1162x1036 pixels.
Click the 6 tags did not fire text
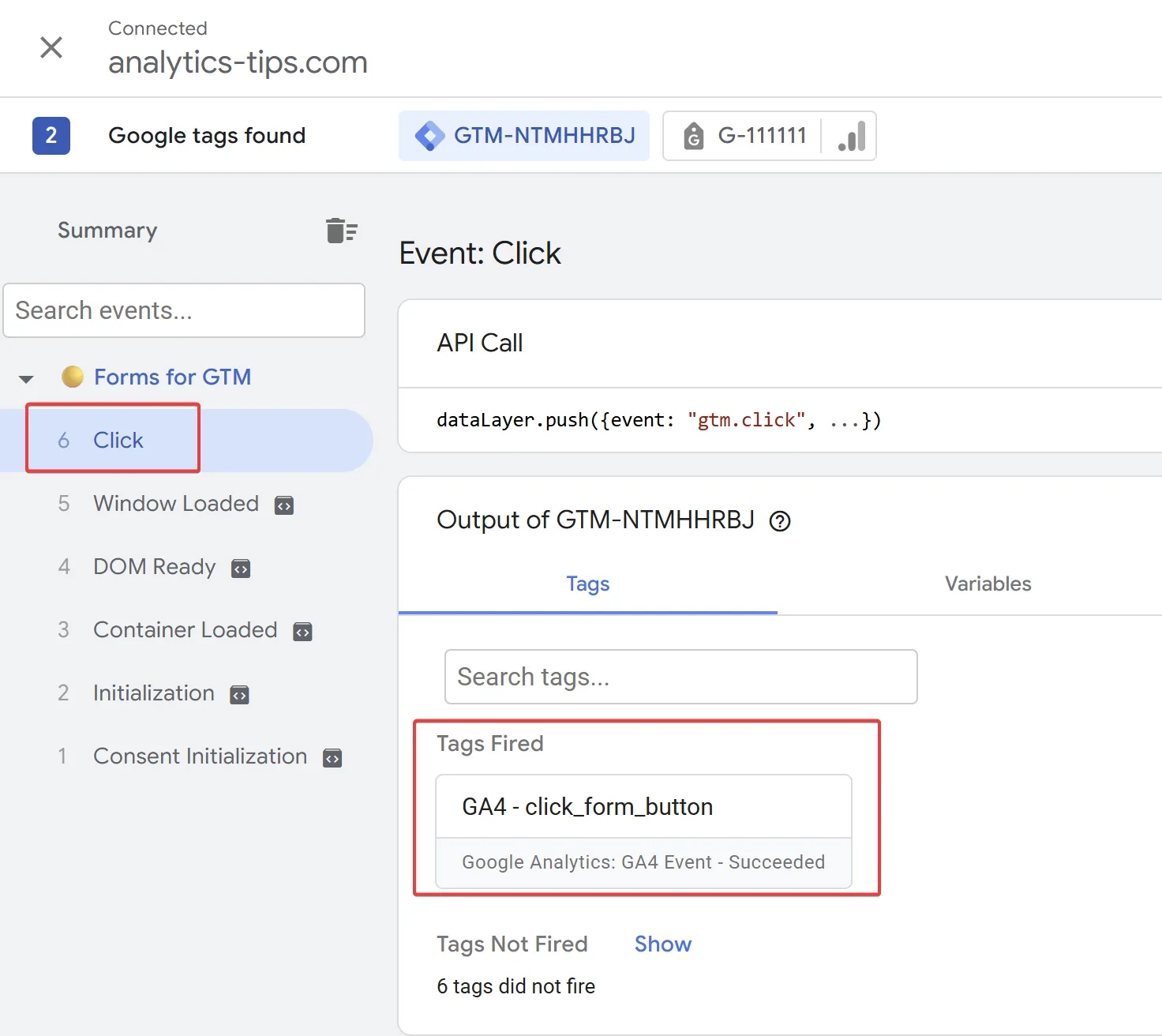click(516, 986)
